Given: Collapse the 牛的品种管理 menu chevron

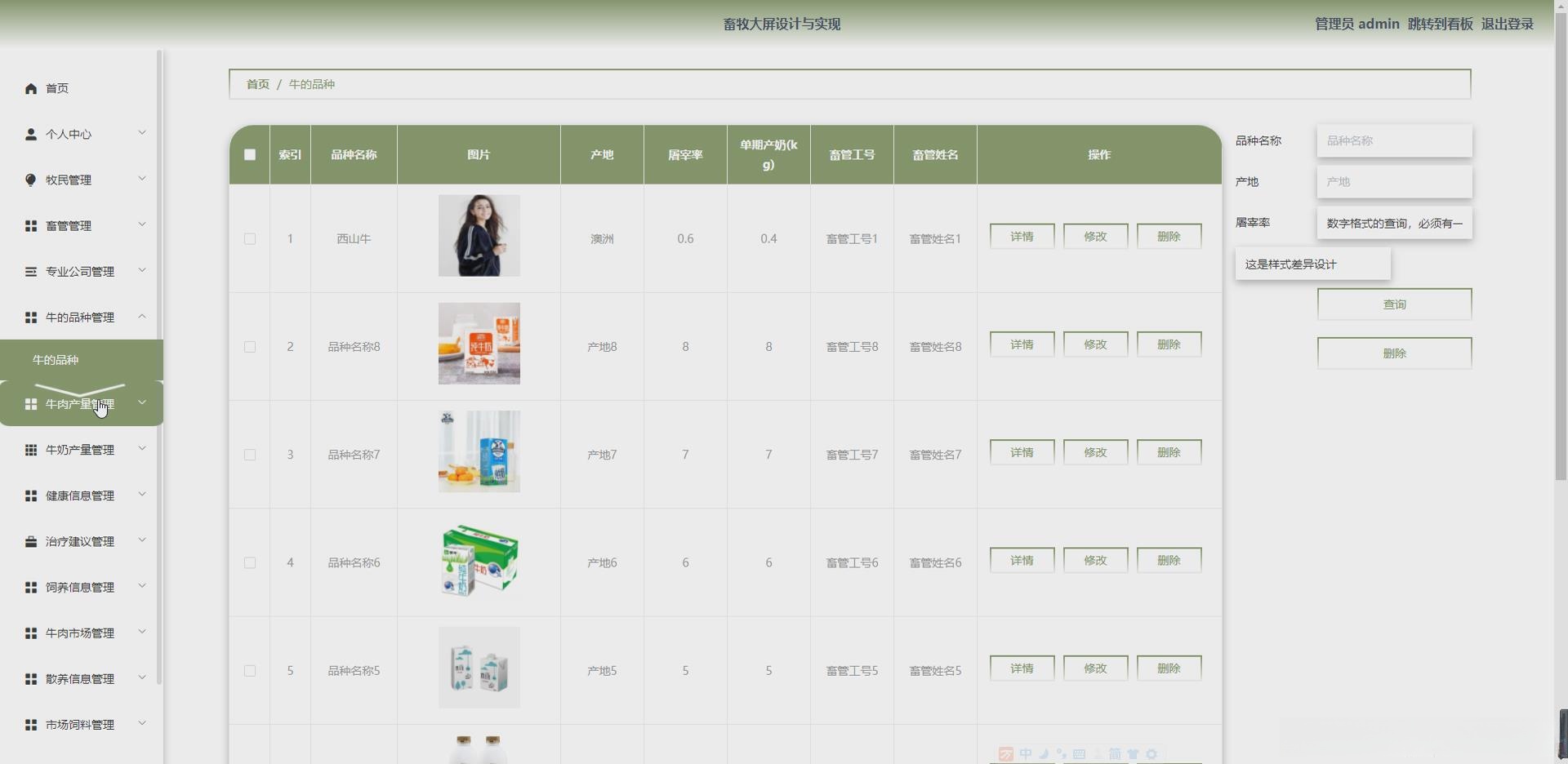Looking at the screenshot, I should pos(142,316).
